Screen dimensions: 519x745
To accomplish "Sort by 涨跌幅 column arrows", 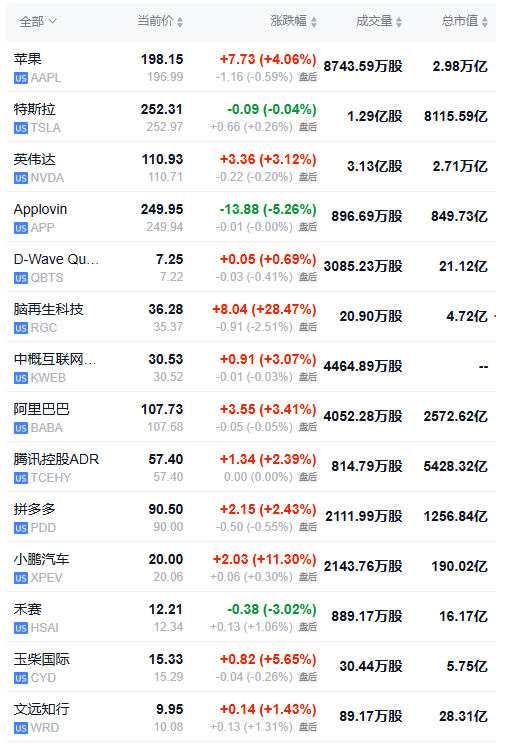I will (314, 22).
